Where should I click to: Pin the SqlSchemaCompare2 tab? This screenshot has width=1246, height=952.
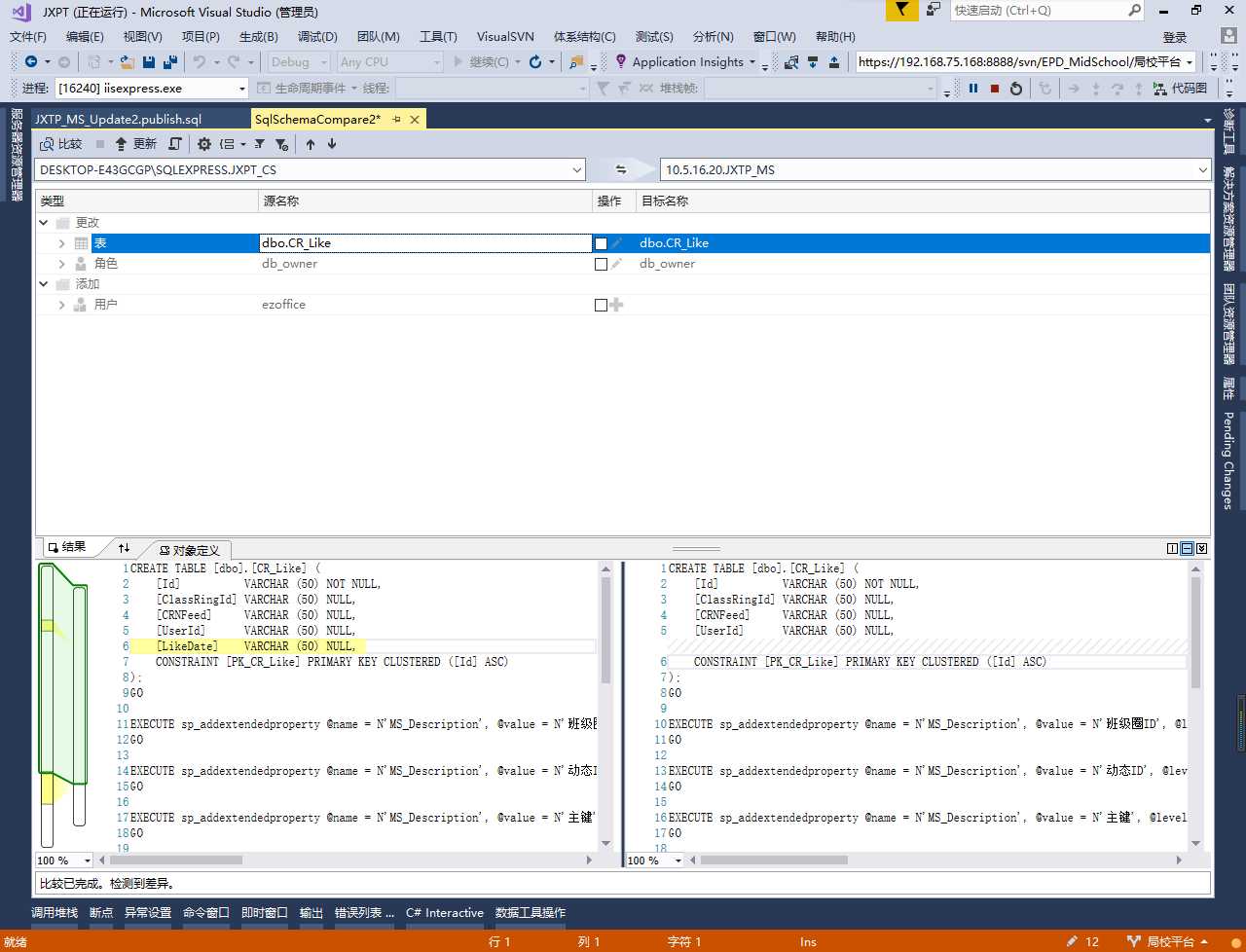[x=396, y=119]
